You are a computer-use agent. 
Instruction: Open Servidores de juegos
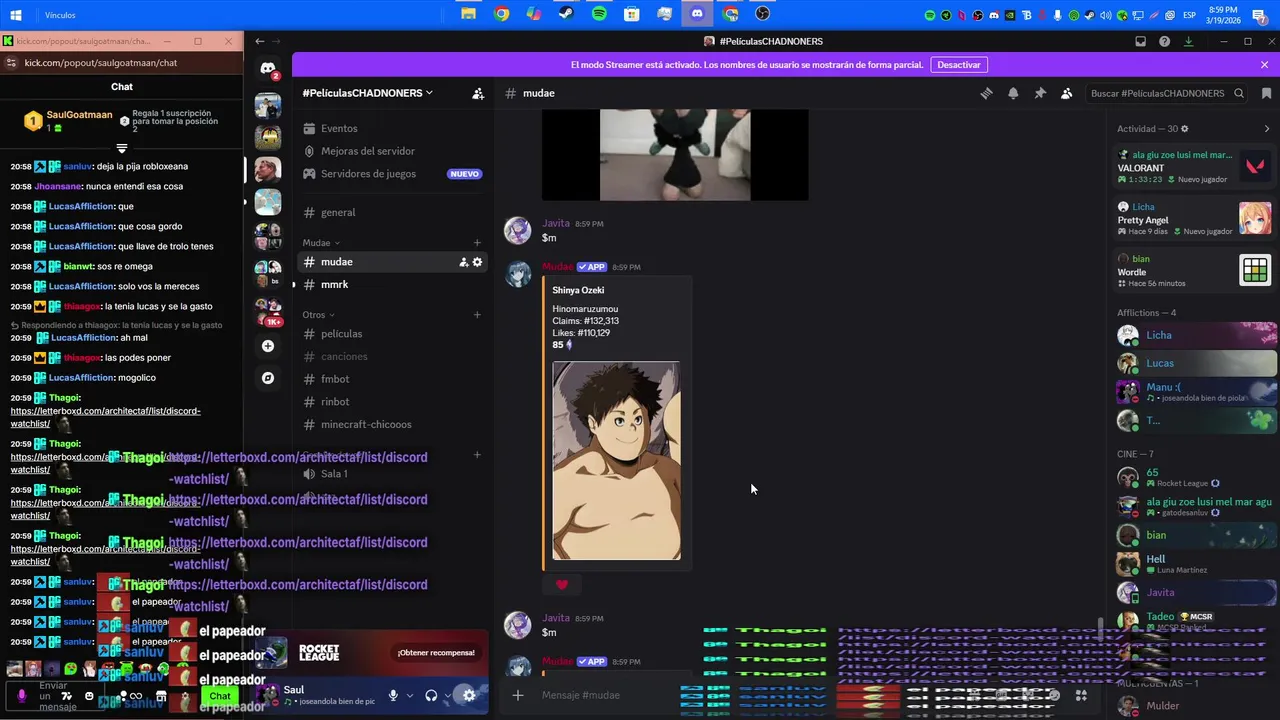tap(392, 174)
